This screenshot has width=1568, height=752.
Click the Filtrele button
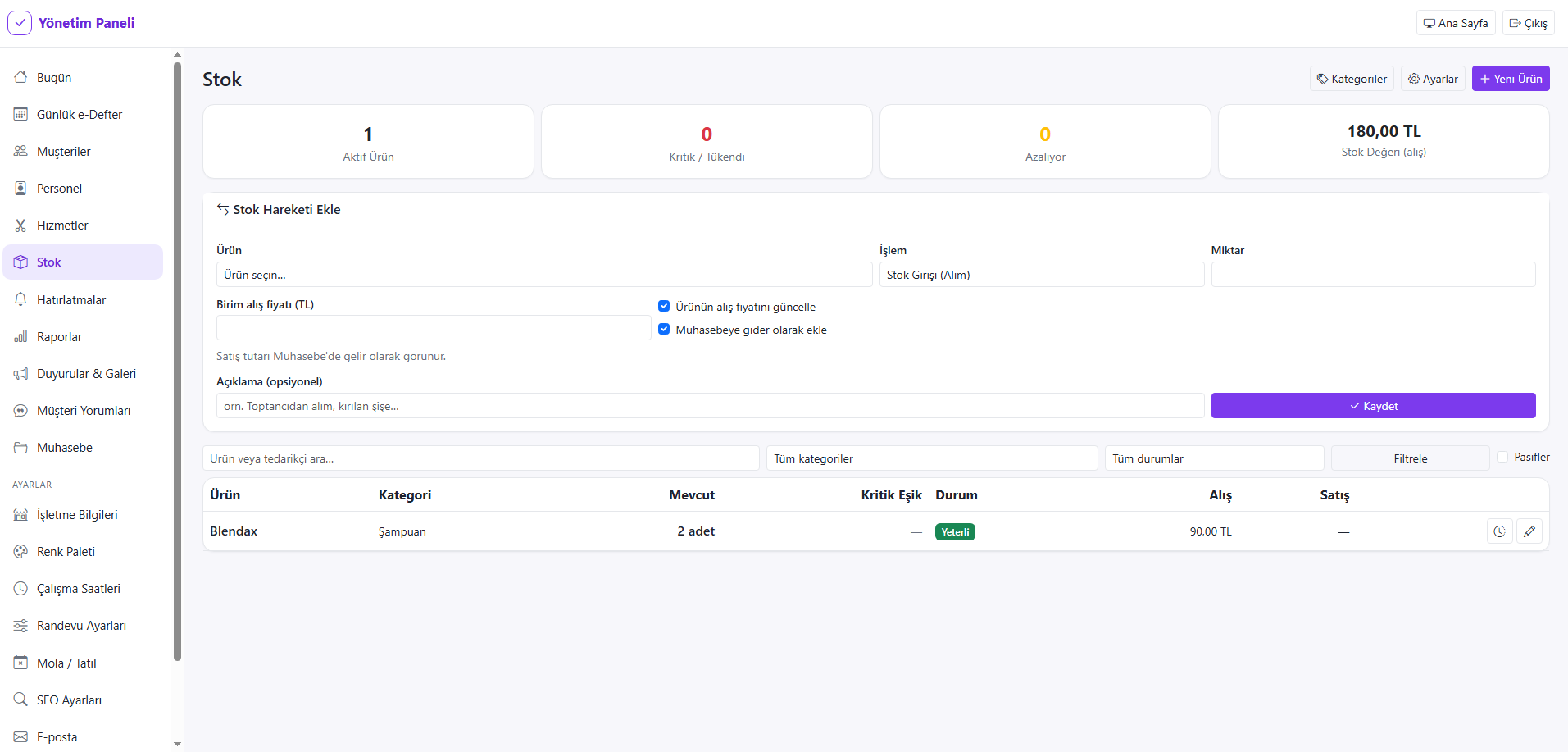[x=1411, y=458]
